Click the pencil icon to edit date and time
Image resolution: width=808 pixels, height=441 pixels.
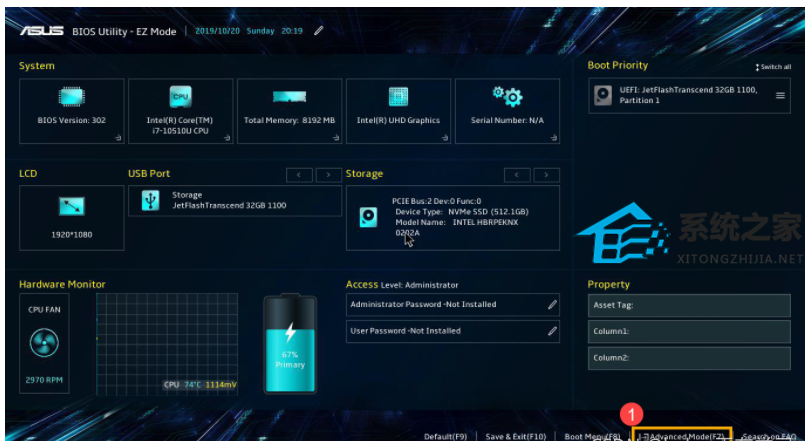tap(318, 31)
